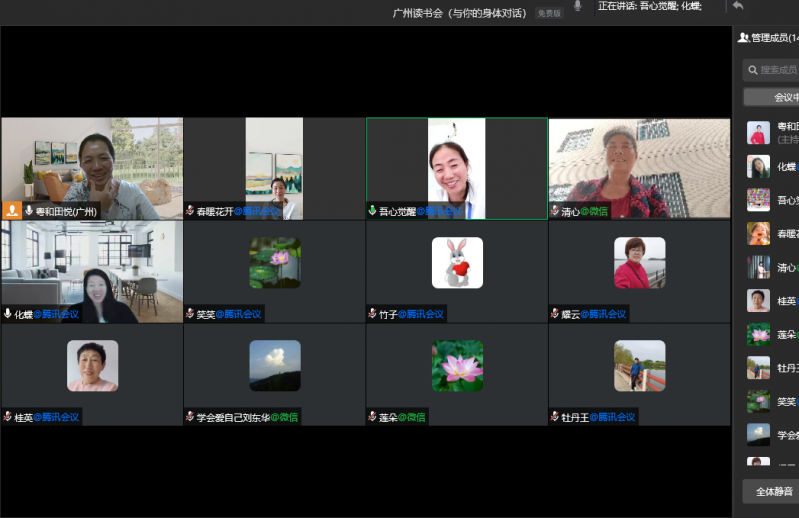Click the muted mic icon beside 竹子
799x518 pixels.
click(x=372, y=314)
